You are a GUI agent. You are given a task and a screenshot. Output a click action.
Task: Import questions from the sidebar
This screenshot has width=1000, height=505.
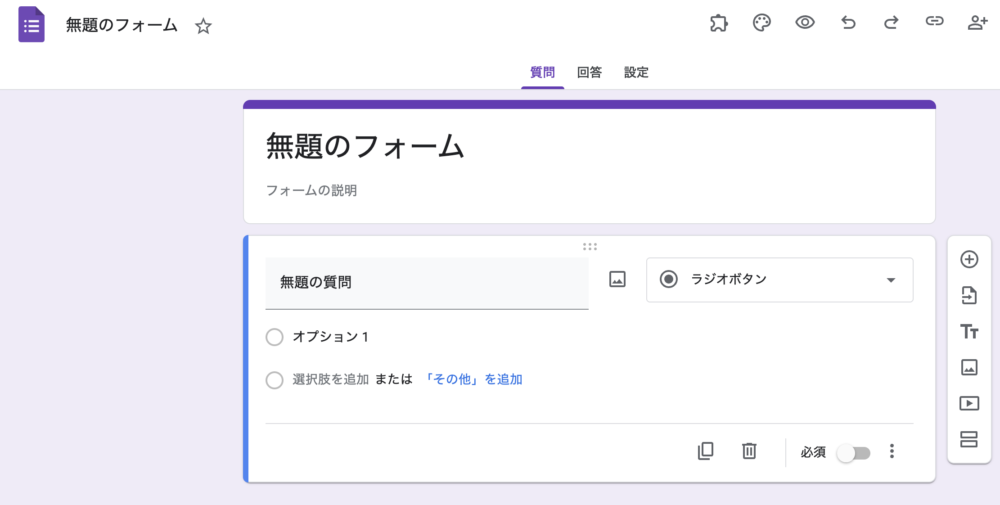(968, 296)
